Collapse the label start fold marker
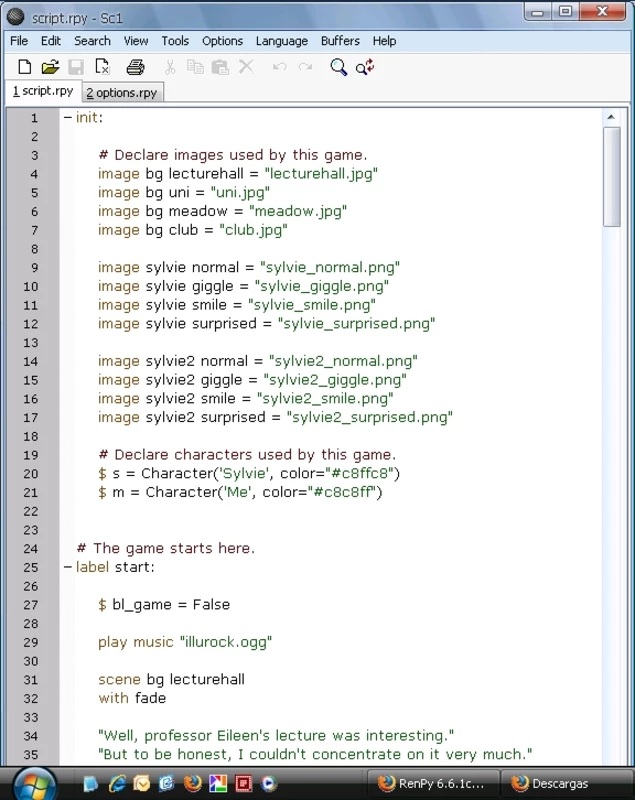635x800 pixels. pos(68,567)
